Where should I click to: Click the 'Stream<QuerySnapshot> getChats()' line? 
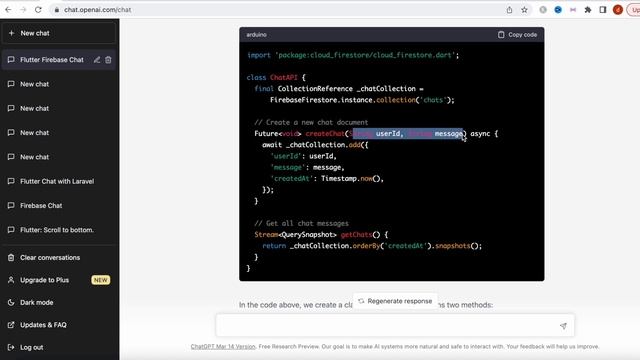pos(321,235)
